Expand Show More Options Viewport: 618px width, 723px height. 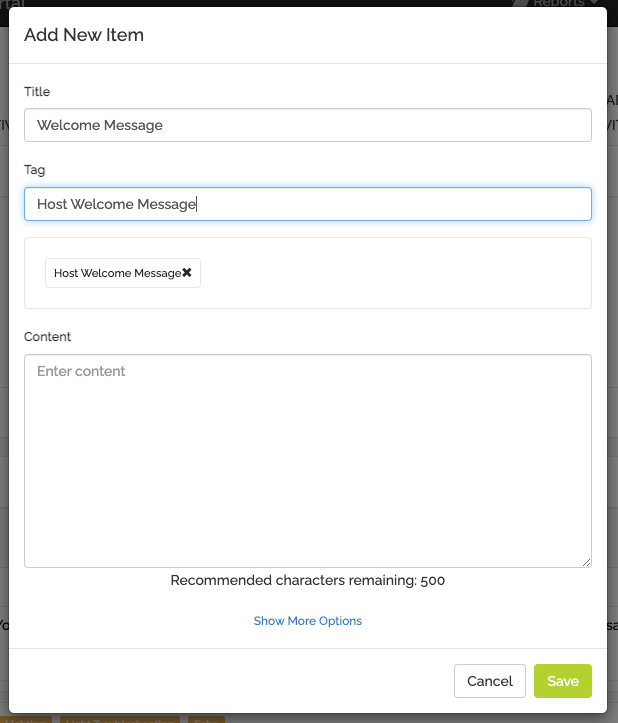pos(308,621)
